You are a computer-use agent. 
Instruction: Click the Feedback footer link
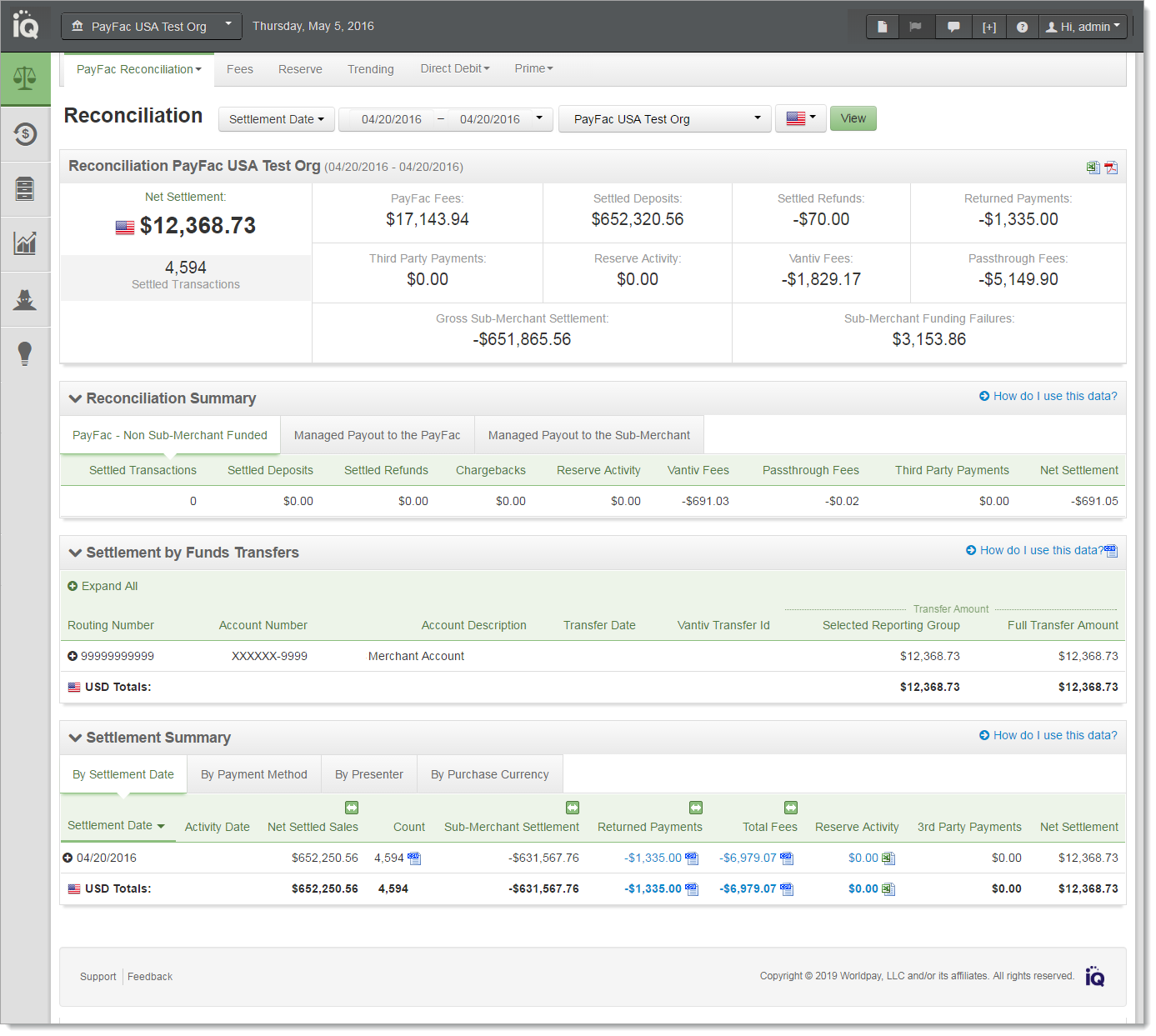pos(150,977)
